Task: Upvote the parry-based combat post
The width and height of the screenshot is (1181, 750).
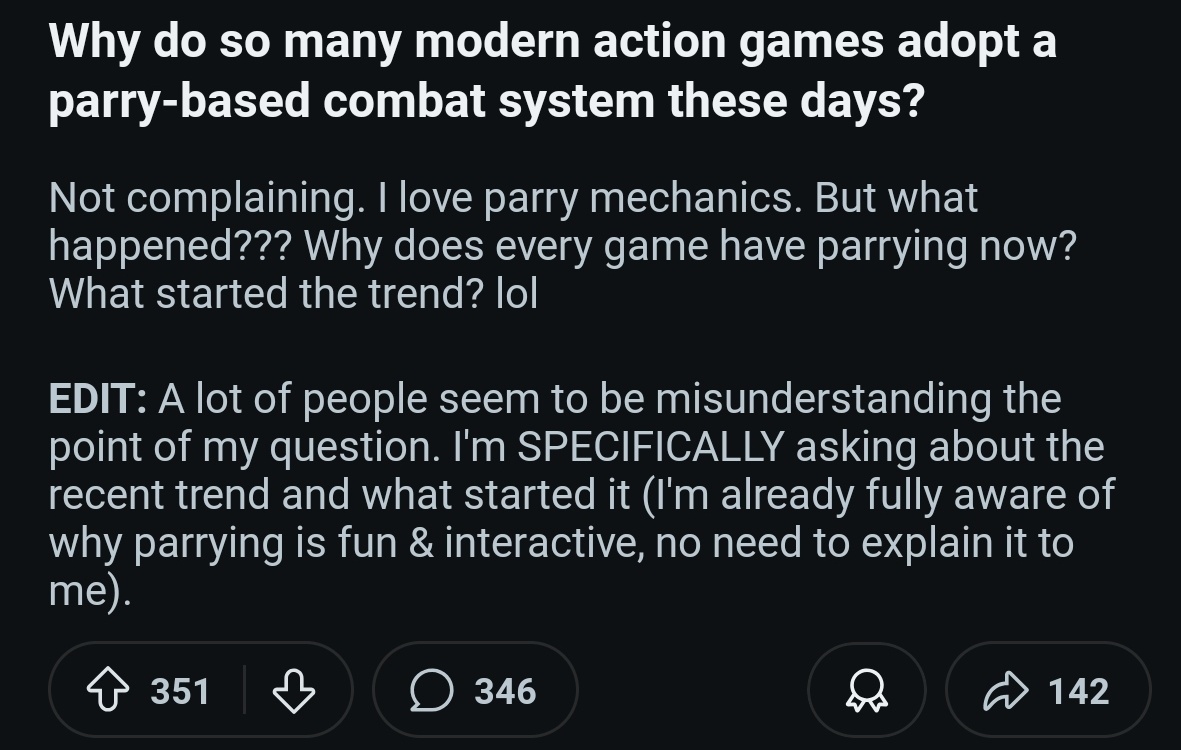Action: 108,690
